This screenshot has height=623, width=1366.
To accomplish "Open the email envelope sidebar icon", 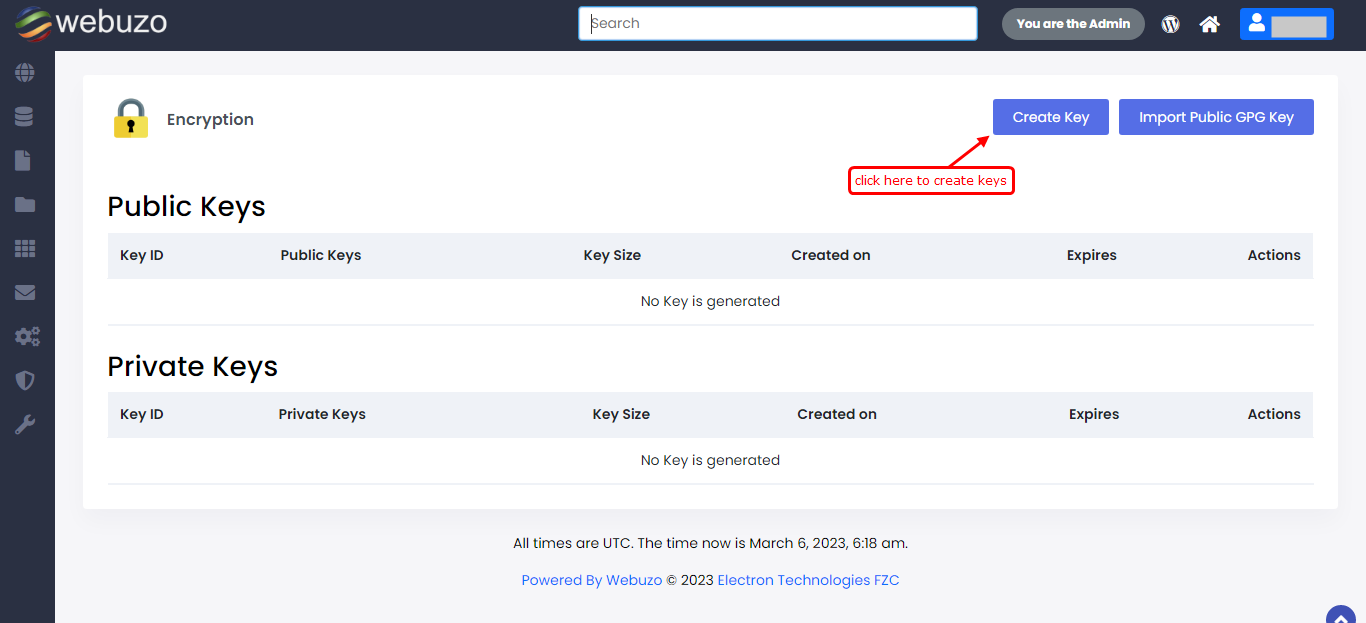I will pos(25,293).
